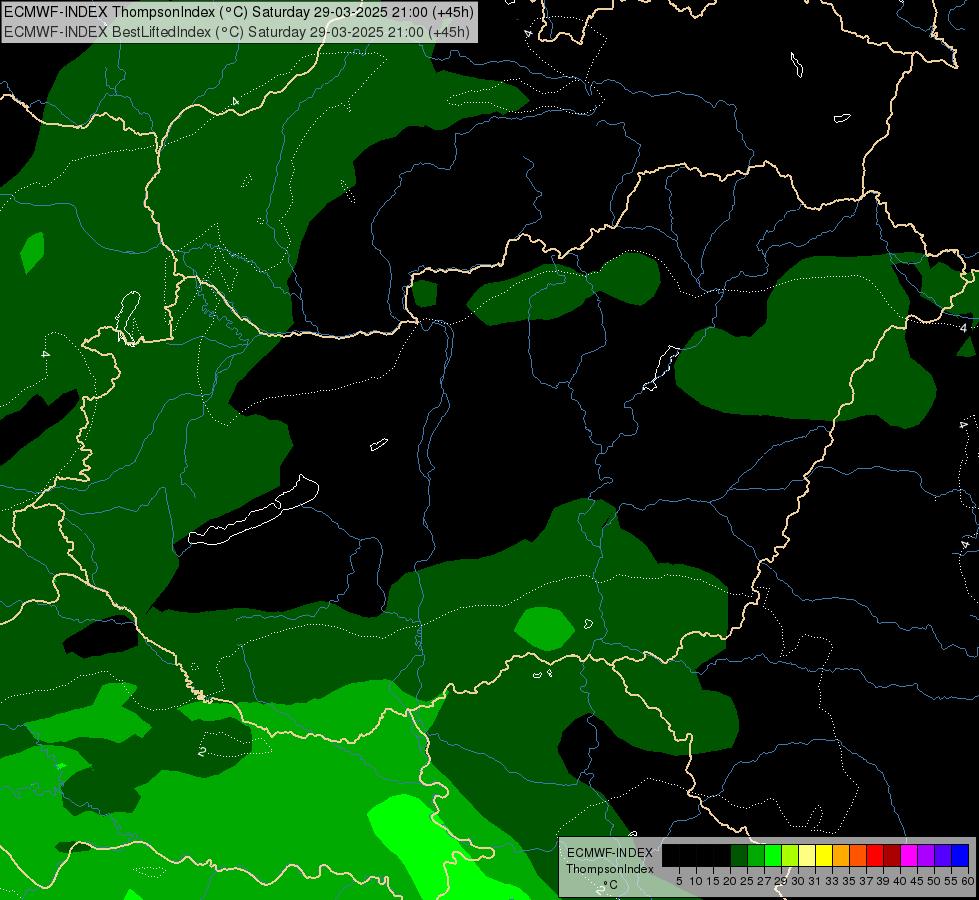Click the legend value 33
979x900 pixels.
click(x=832, y=881)
